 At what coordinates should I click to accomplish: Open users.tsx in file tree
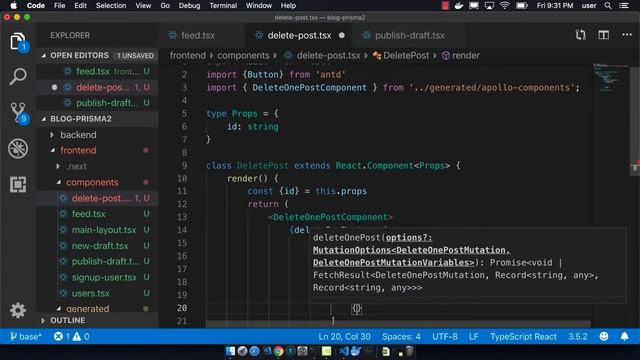point(98,293)
